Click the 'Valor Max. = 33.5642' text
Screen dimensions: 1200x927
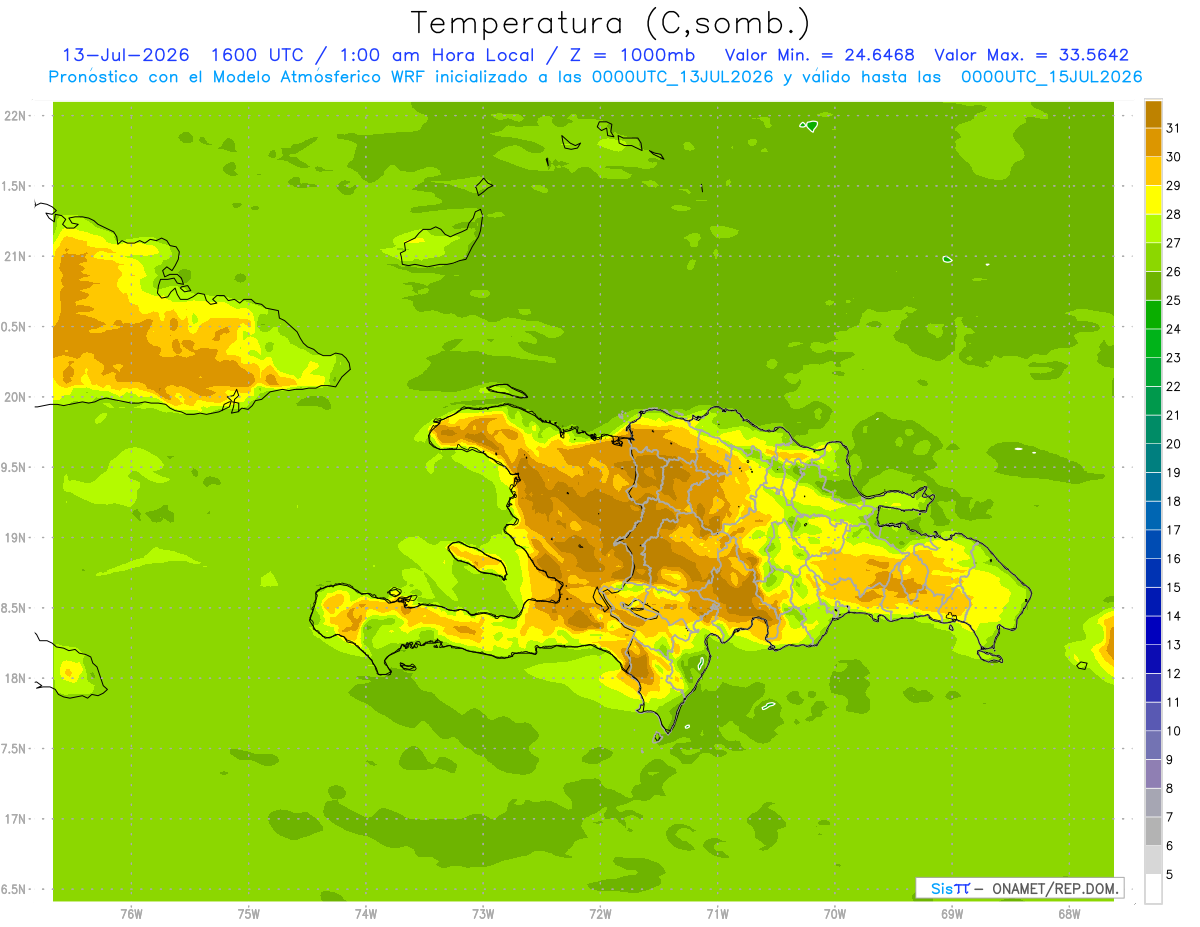click(1031, 55)
